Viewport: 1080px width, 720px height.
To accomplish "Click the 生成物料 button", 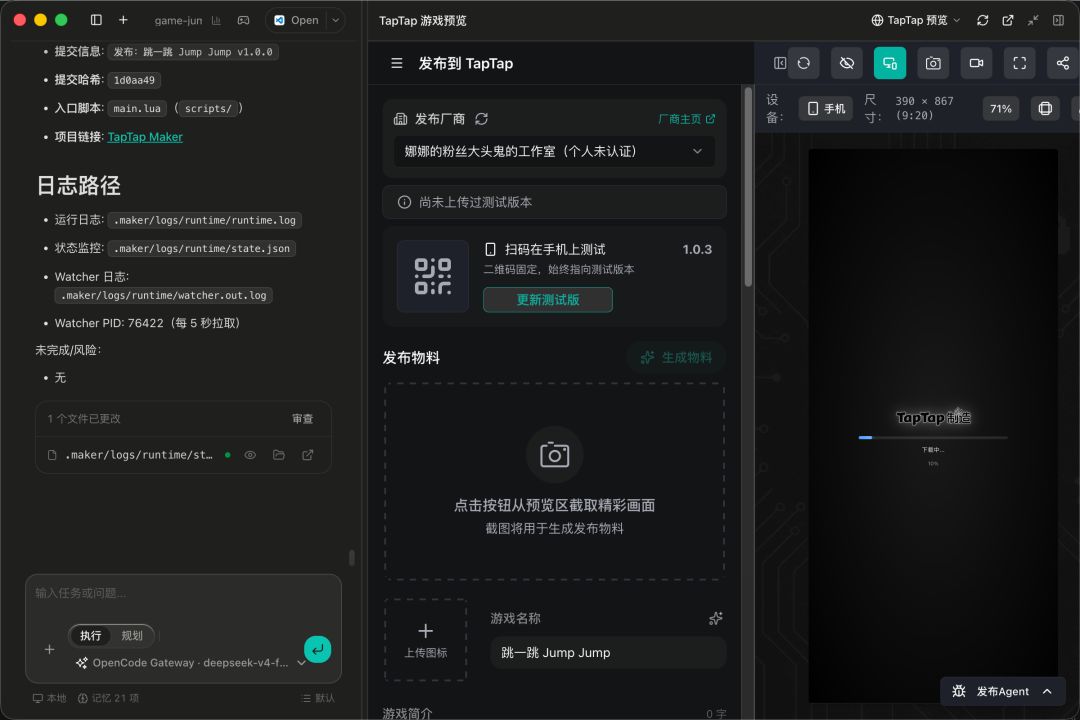I will (x=676, y=358).
